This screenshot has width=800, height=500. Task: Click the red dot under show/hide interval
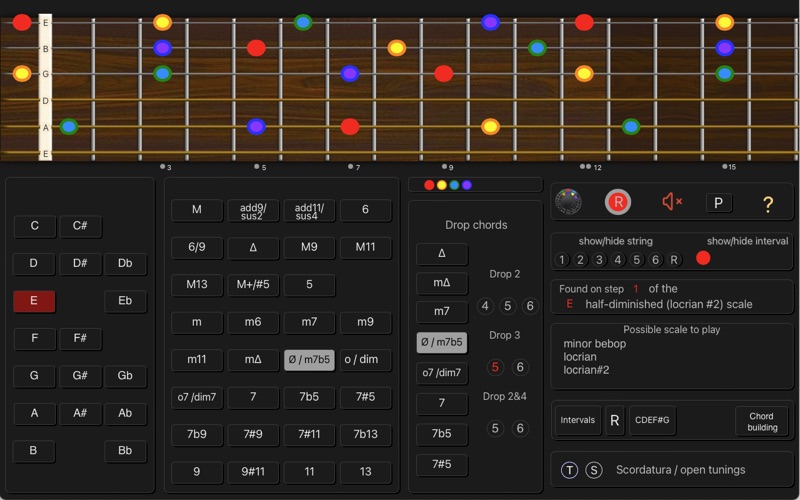[703, 258]
